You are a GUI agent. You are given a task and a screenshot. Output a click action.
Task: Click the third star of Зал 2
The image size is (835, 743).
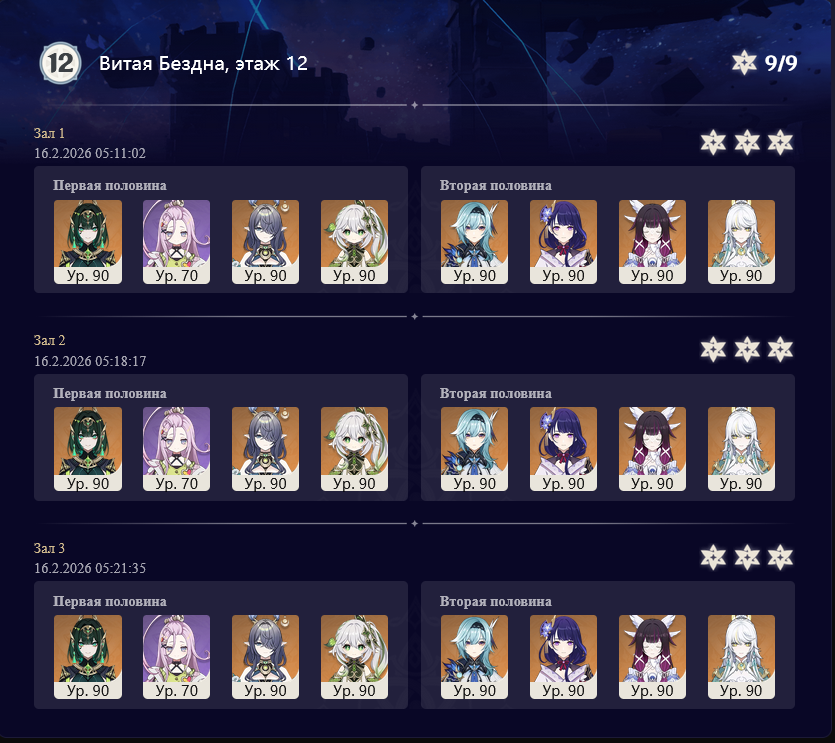tap(780, 349)
